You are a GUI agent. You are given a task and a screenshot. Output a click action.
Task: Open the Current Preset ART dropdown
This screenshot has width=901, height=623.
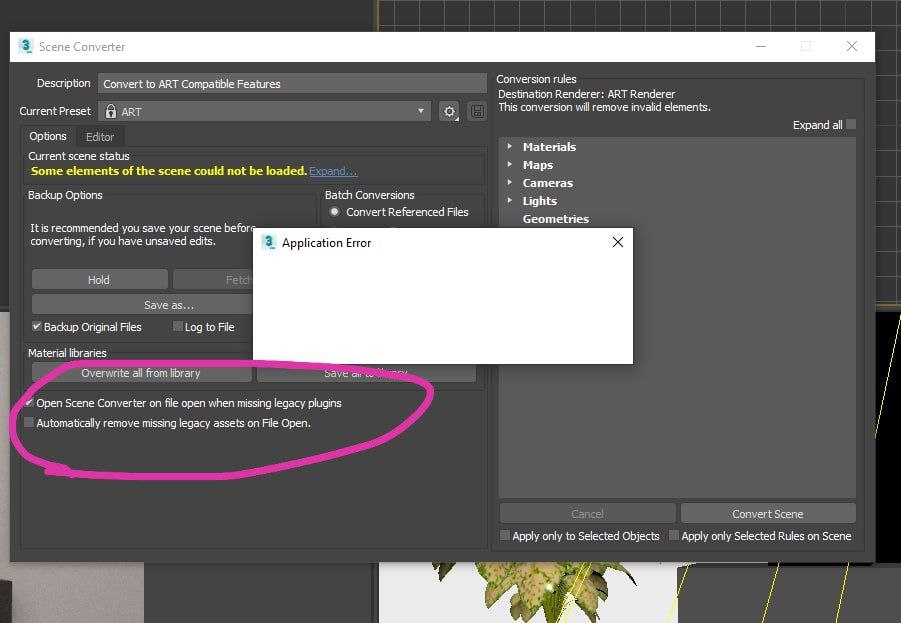264,111
